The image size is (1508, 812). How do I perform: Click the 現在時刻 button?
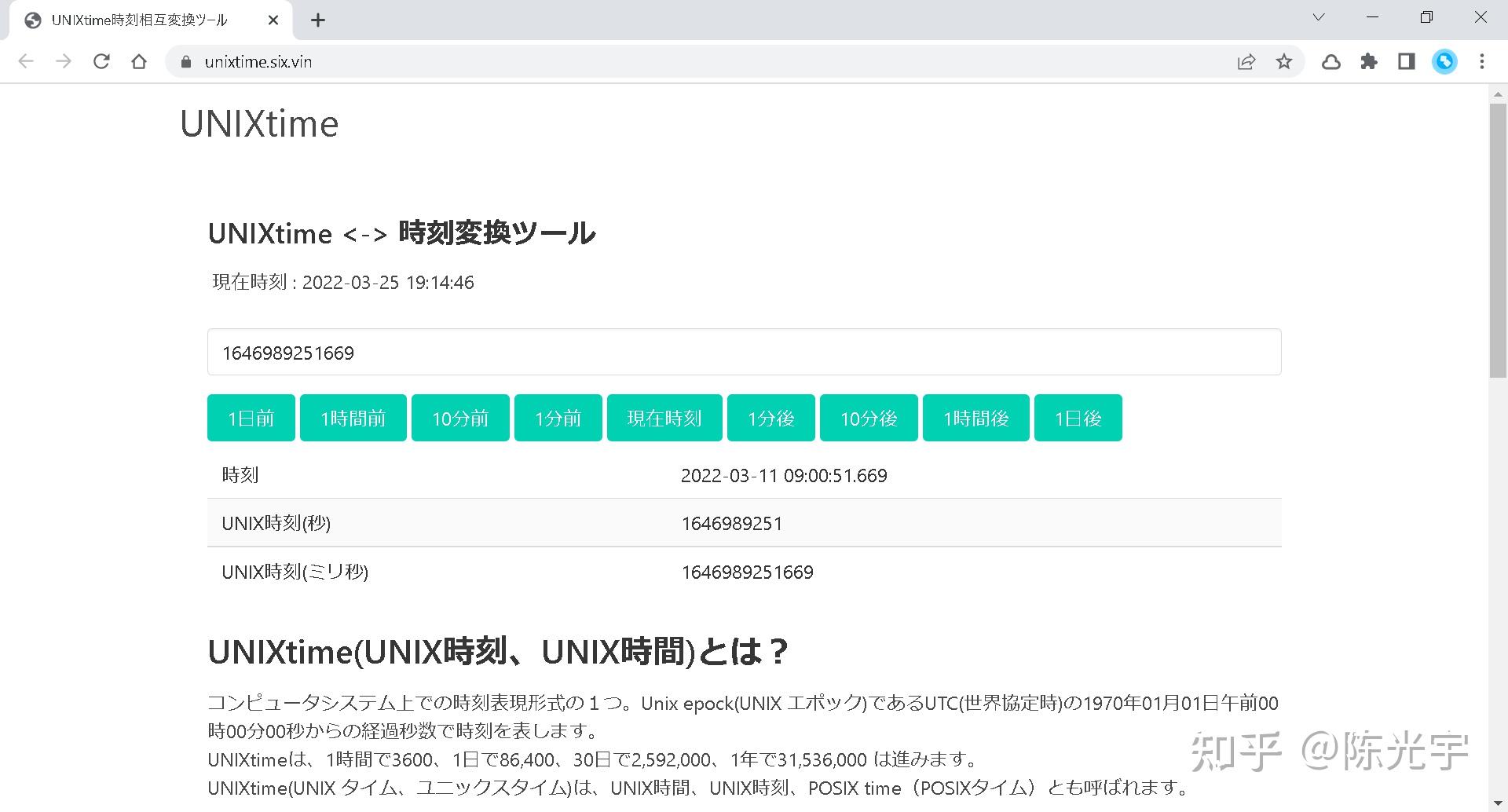[x=664, y=418]
